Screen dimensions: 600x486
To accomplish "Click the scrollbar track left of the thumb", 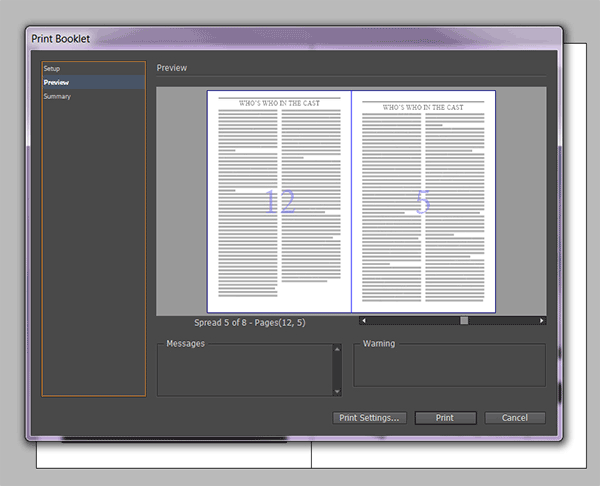I will pos(410,321).
